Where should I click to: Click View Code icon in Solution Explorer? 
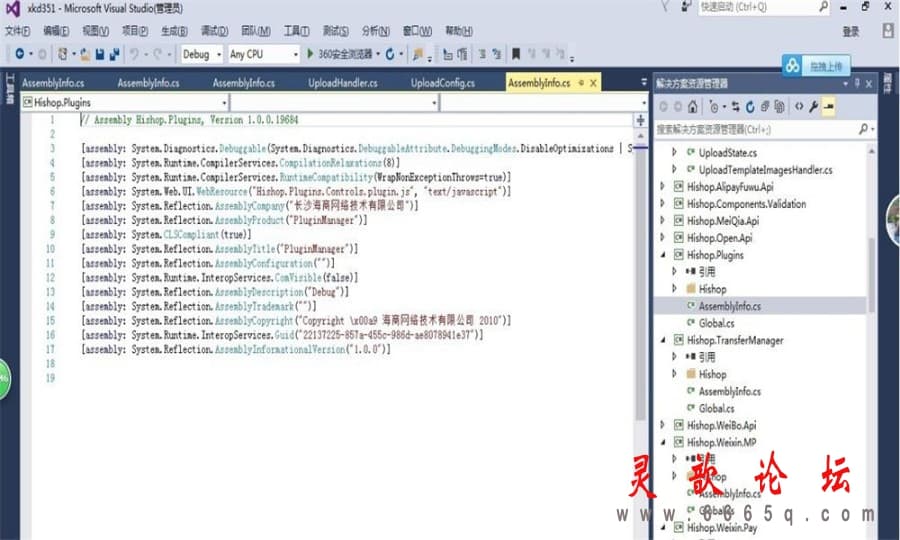[799, 107]
